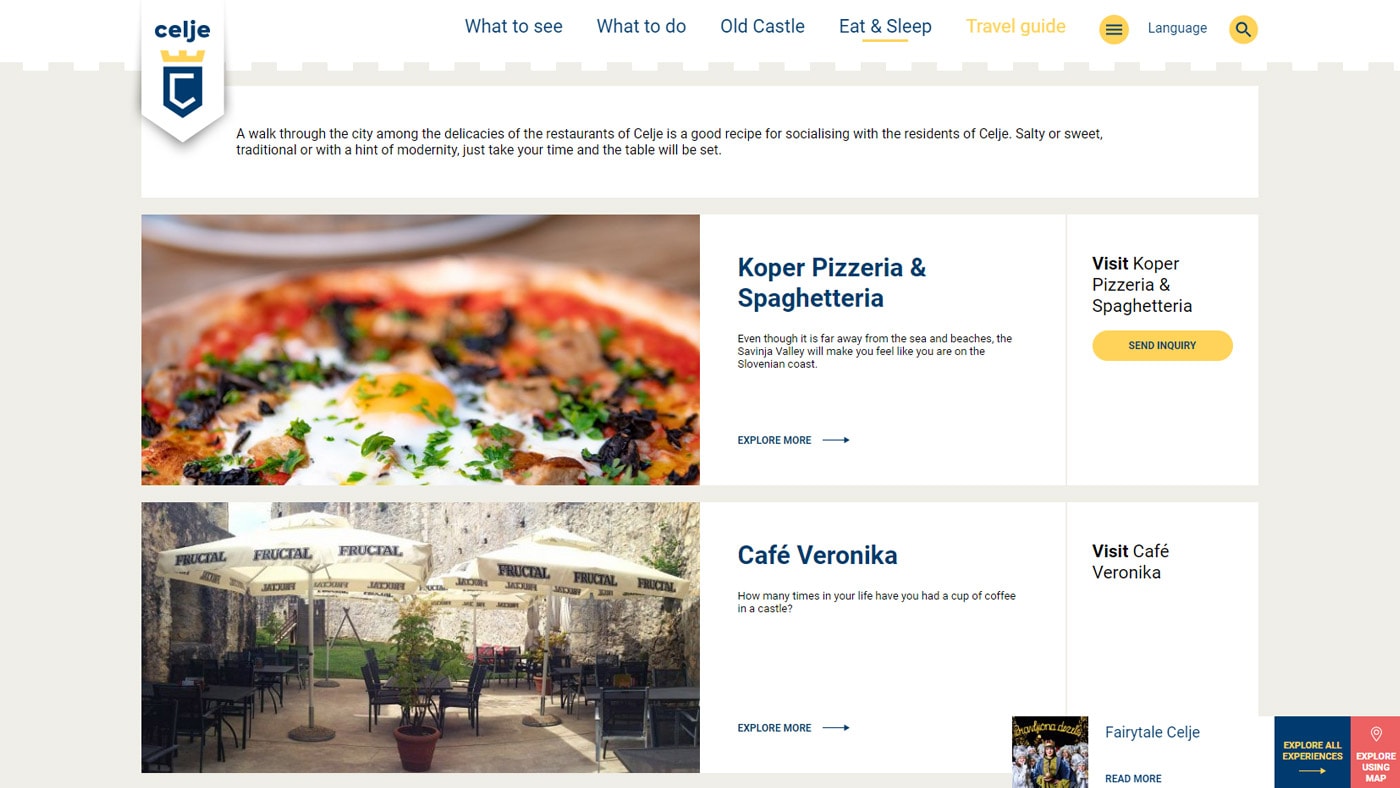Click the Send Inquiry button
The height and width of the screenshot is (788, 1400).
(1162, 345)
